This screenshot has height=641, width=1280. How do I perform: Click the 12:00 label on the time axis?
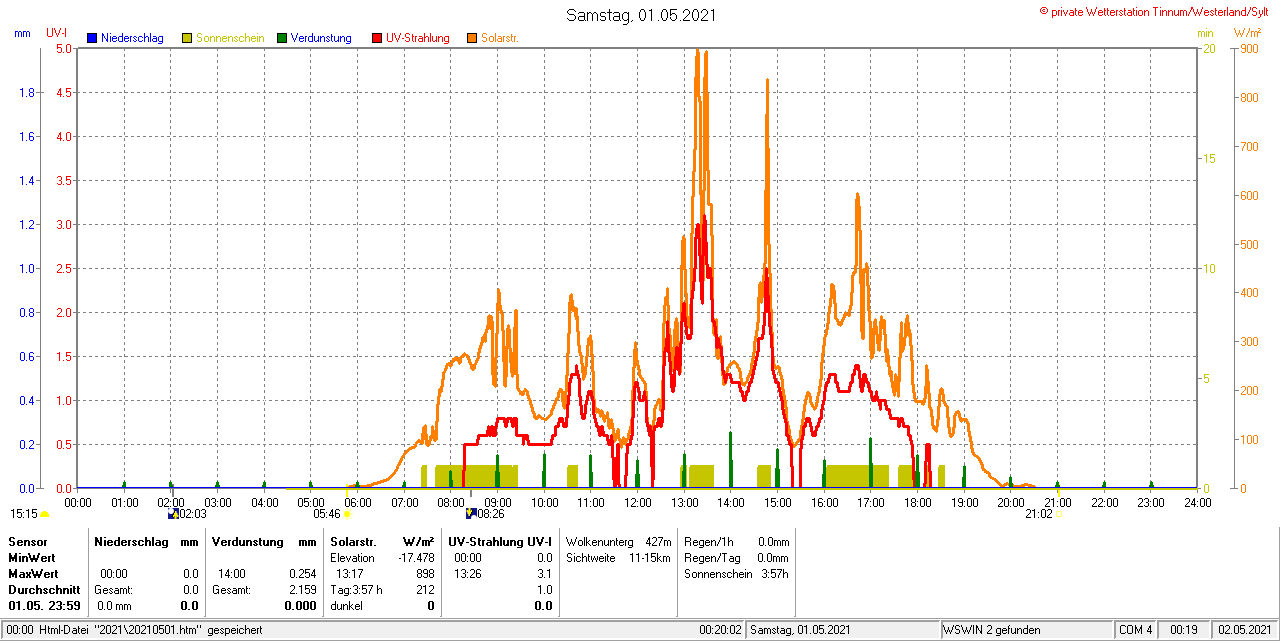pos(638,502)
